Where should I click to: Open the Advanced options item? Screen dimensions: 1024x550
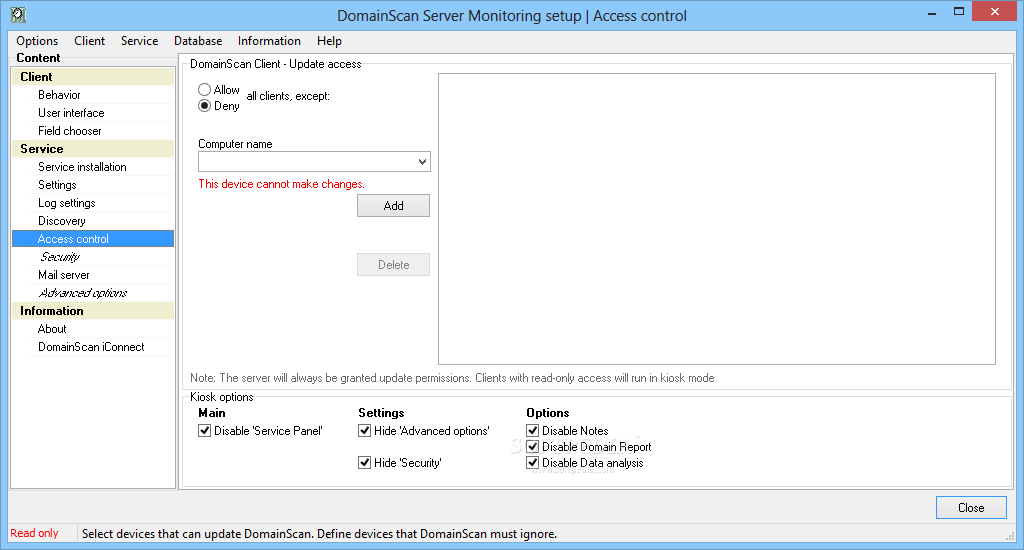coord(82,293)
